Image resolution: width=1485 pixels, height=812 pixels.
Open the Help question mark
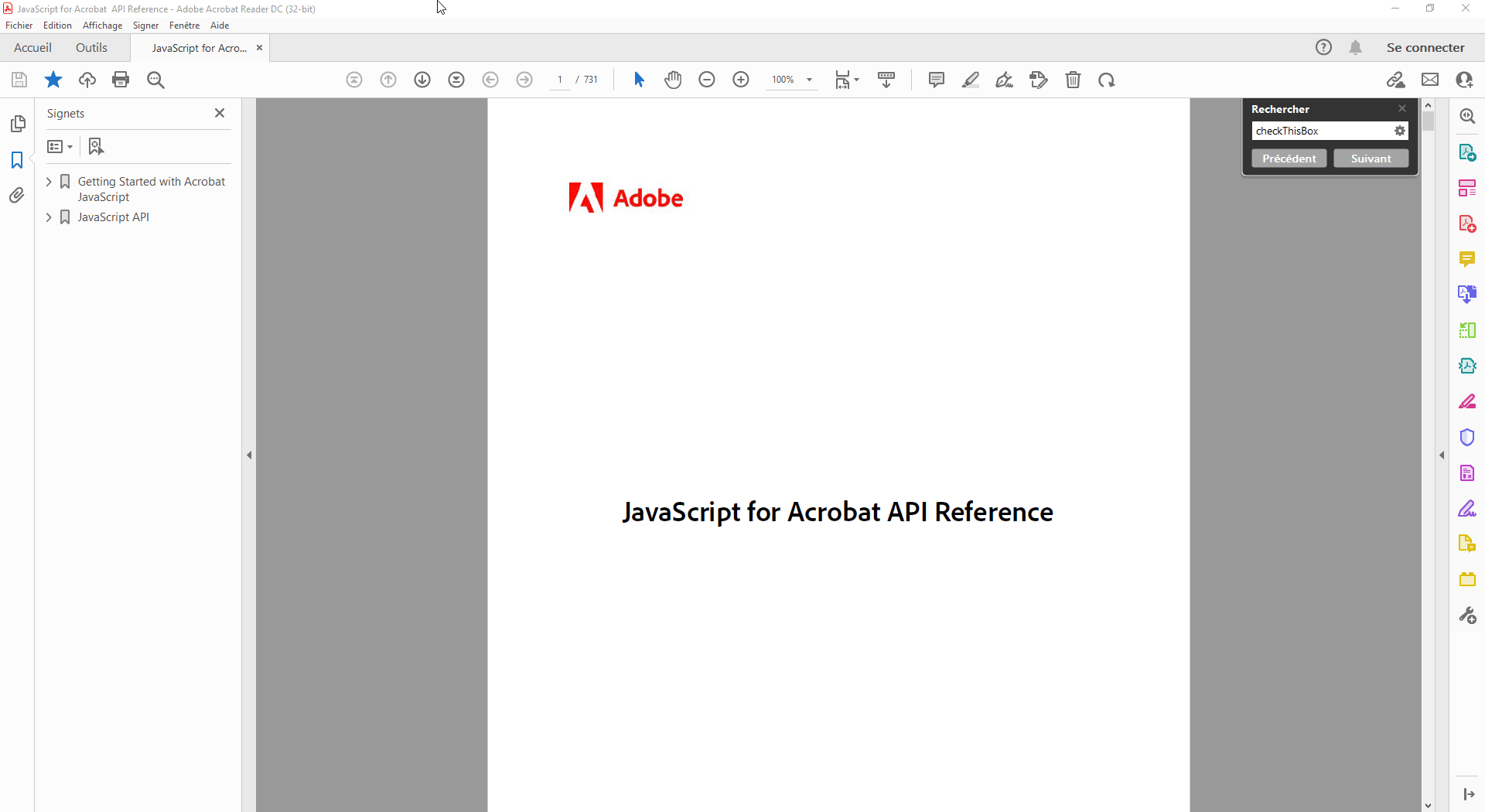[1324, 47]
